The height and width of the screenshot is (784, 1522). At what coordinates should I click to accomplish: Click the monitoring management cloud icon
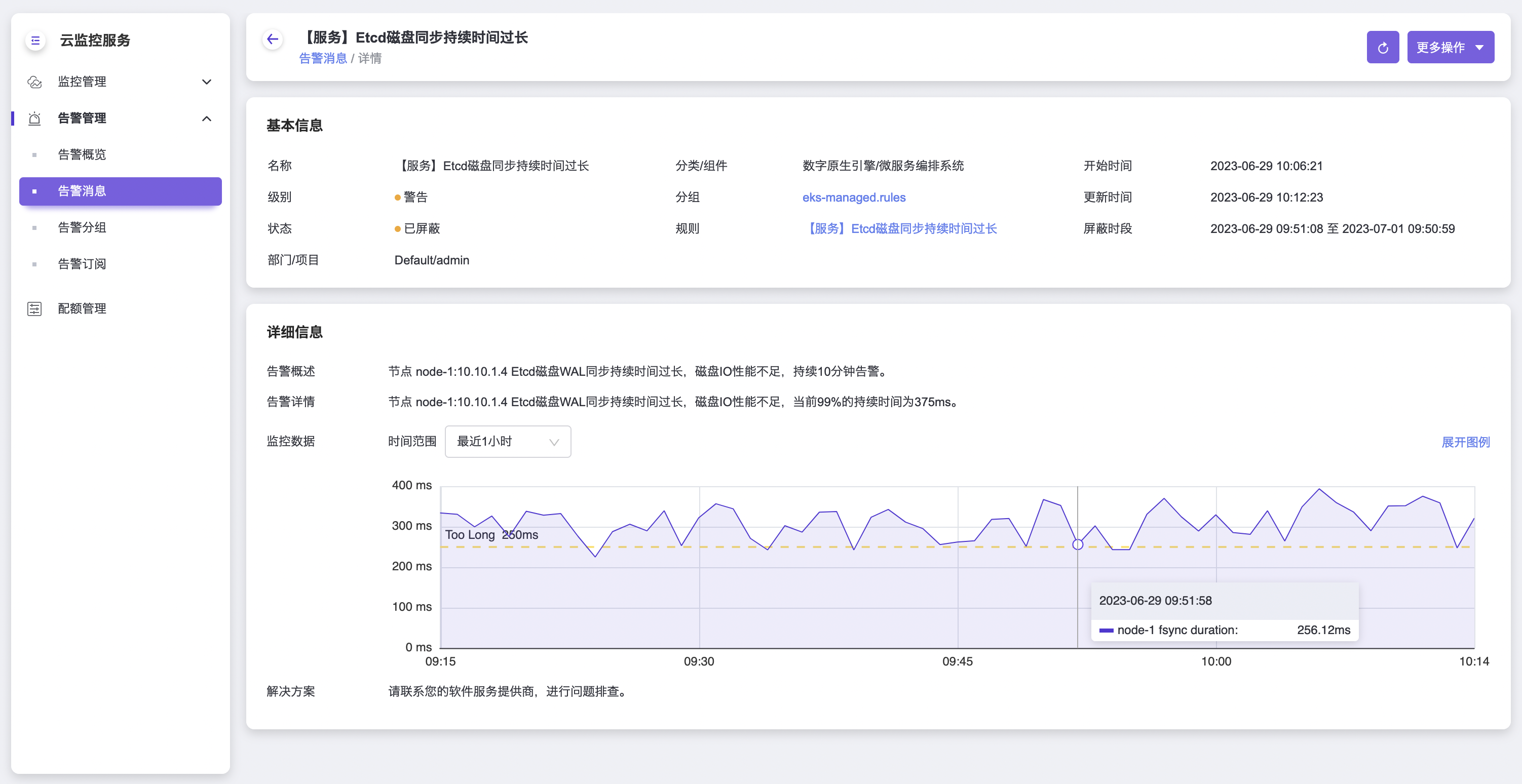pos(35,82)
